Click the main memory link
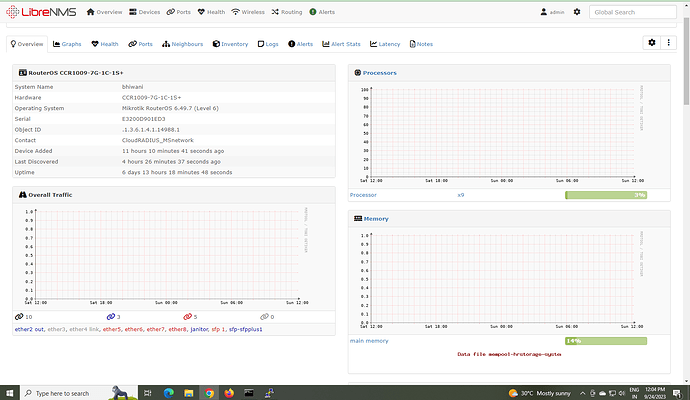The image size is (690, 400). (369, 341)
